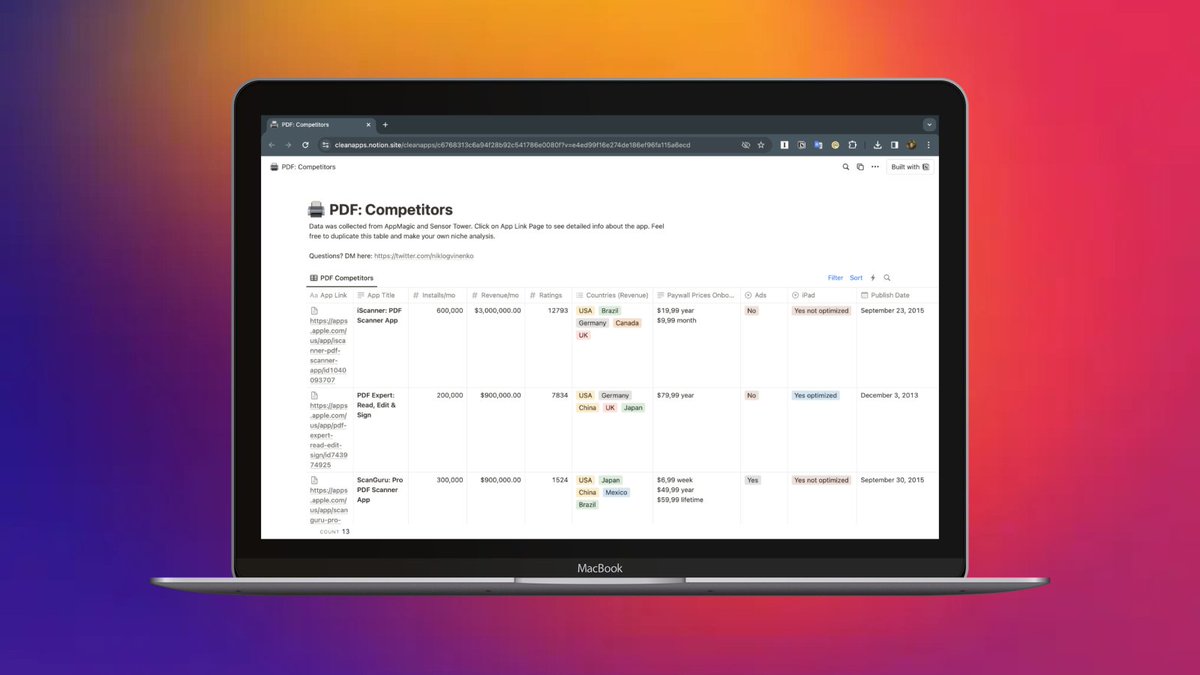1200x675 pixels.
Task: Click the Installs/mo column header
Action: pos(438,295)
